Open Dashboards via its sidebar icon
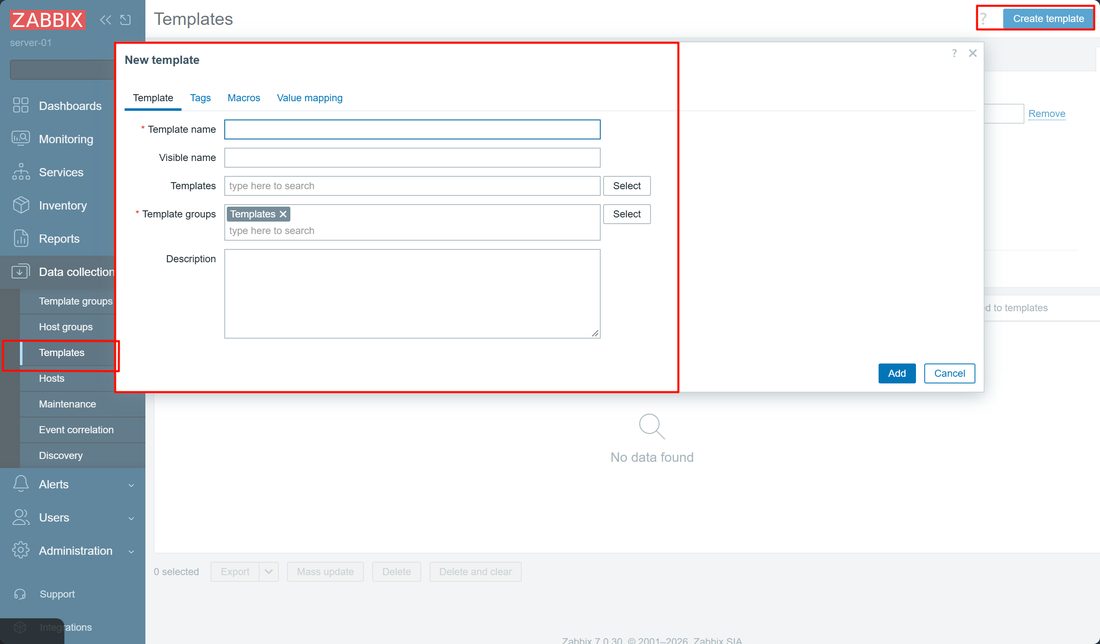The image size is (1100, 644). [x=21, y=105]
